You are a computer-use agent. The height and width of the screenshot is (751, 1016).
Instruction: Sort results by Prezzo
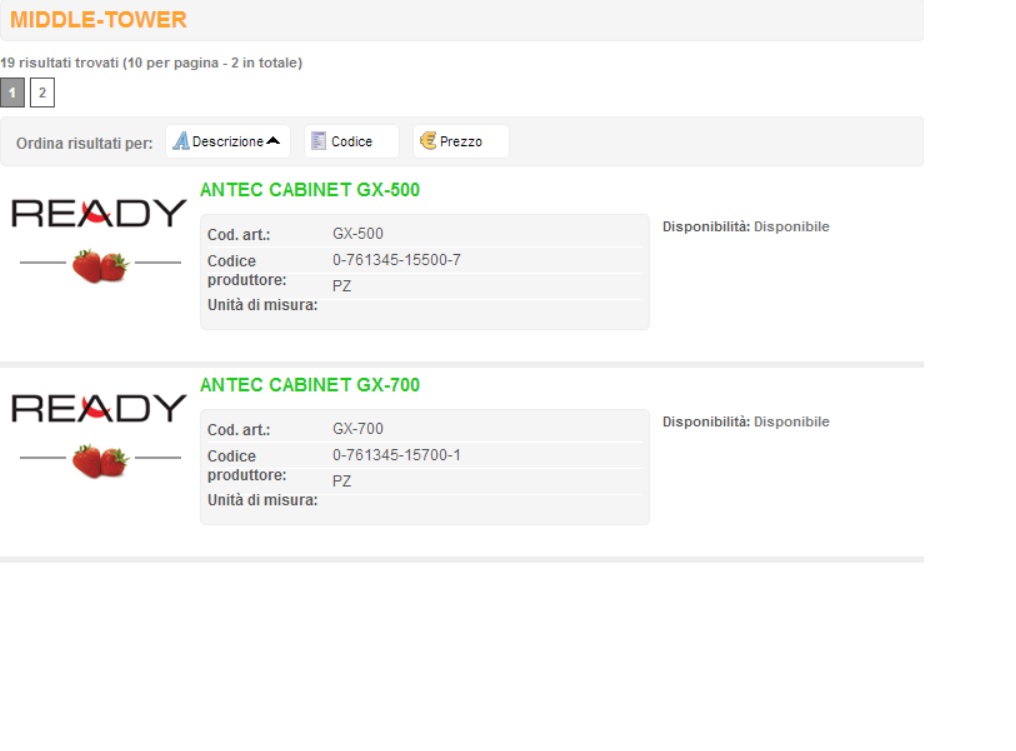461,141
